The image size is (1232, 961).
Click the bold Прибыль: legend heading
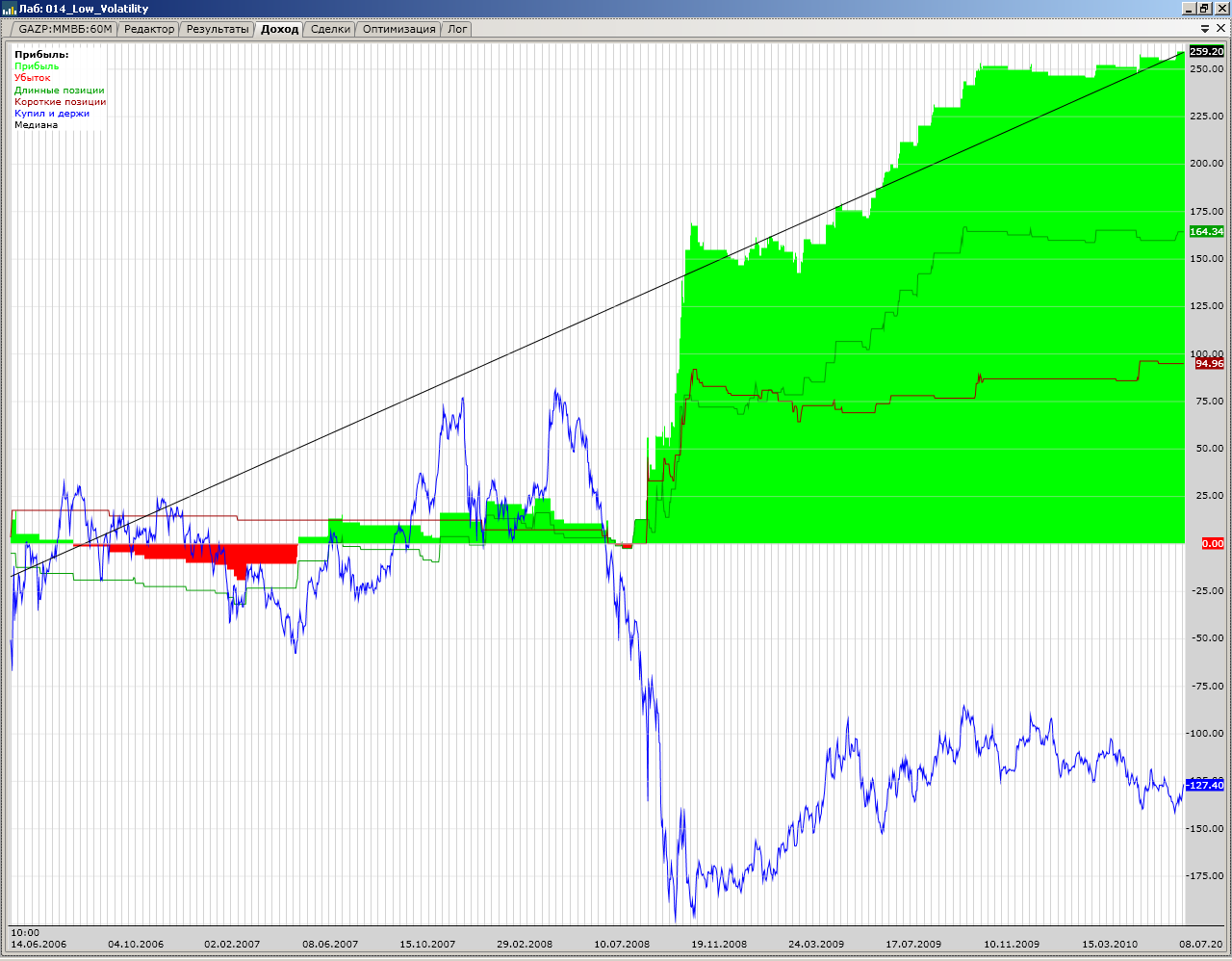coord(41,55)
